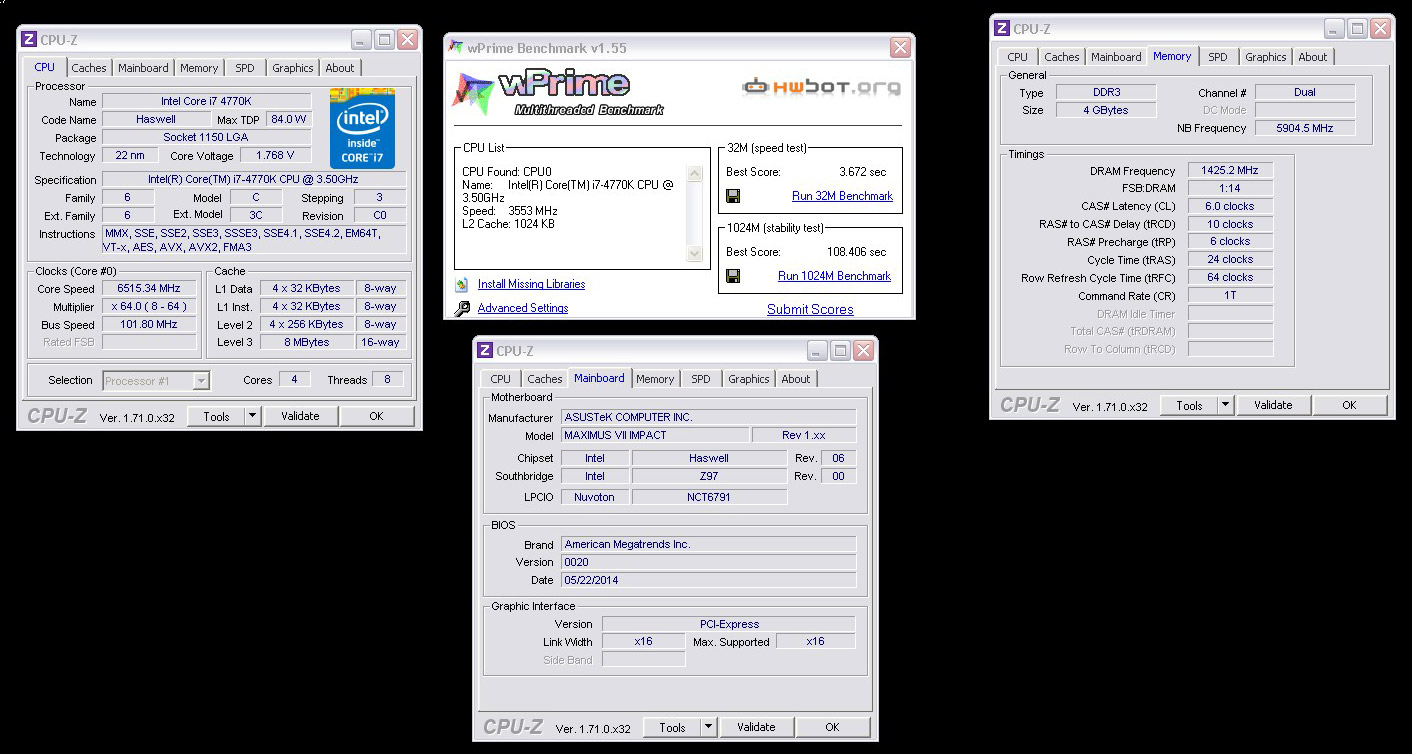
Task: Switch to the Memory tab in the Mainboard window
Action: 655,379
